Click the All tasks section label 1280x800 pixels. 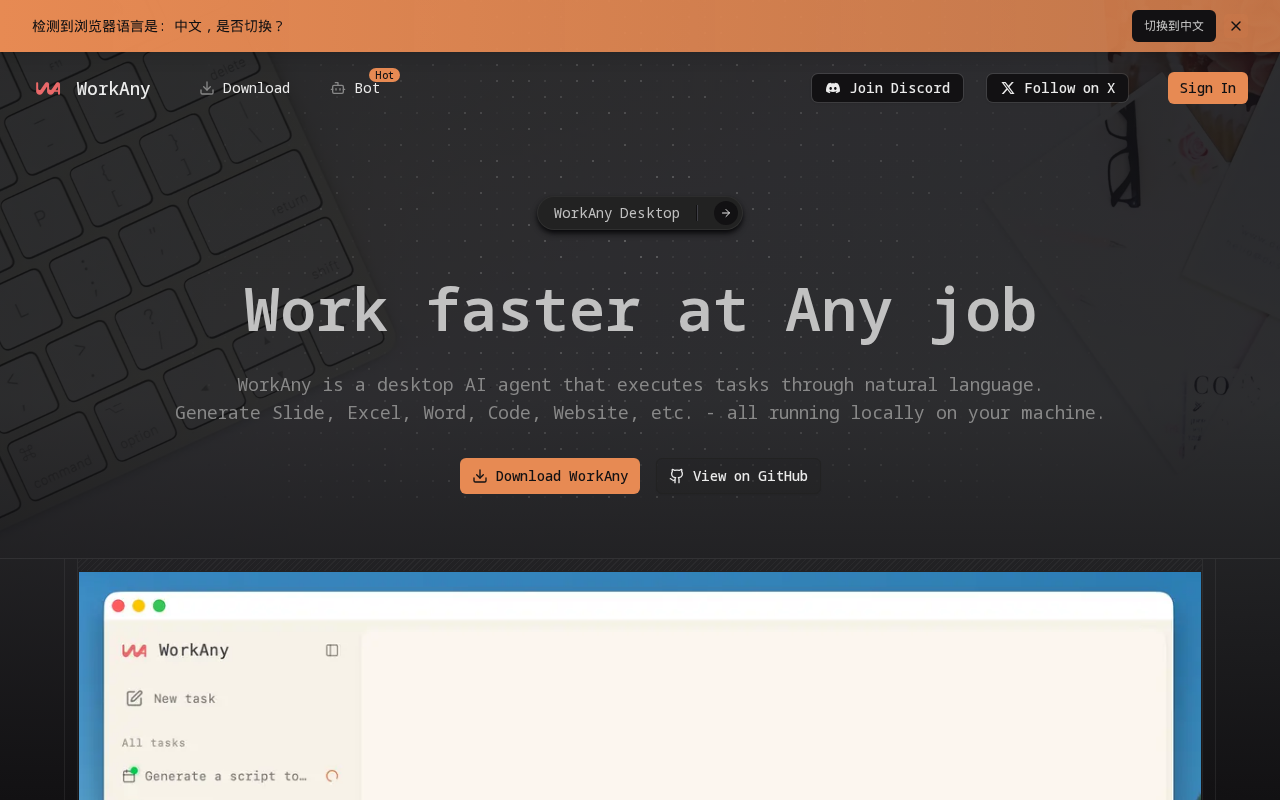(x=154, y=743)
